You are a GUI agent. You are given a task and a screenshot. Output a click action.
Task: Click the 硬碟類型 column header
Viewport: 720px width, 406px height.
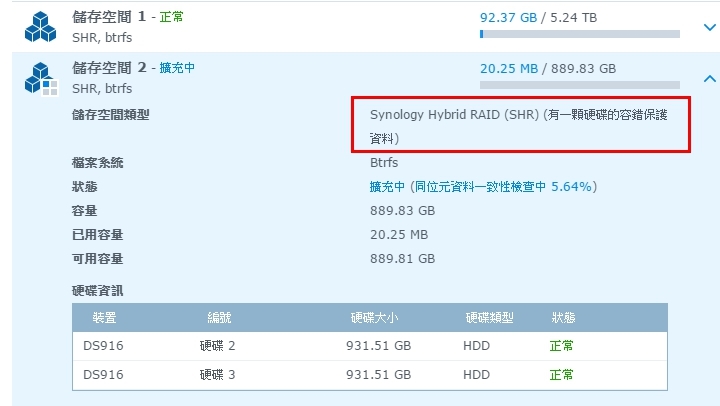489,318
